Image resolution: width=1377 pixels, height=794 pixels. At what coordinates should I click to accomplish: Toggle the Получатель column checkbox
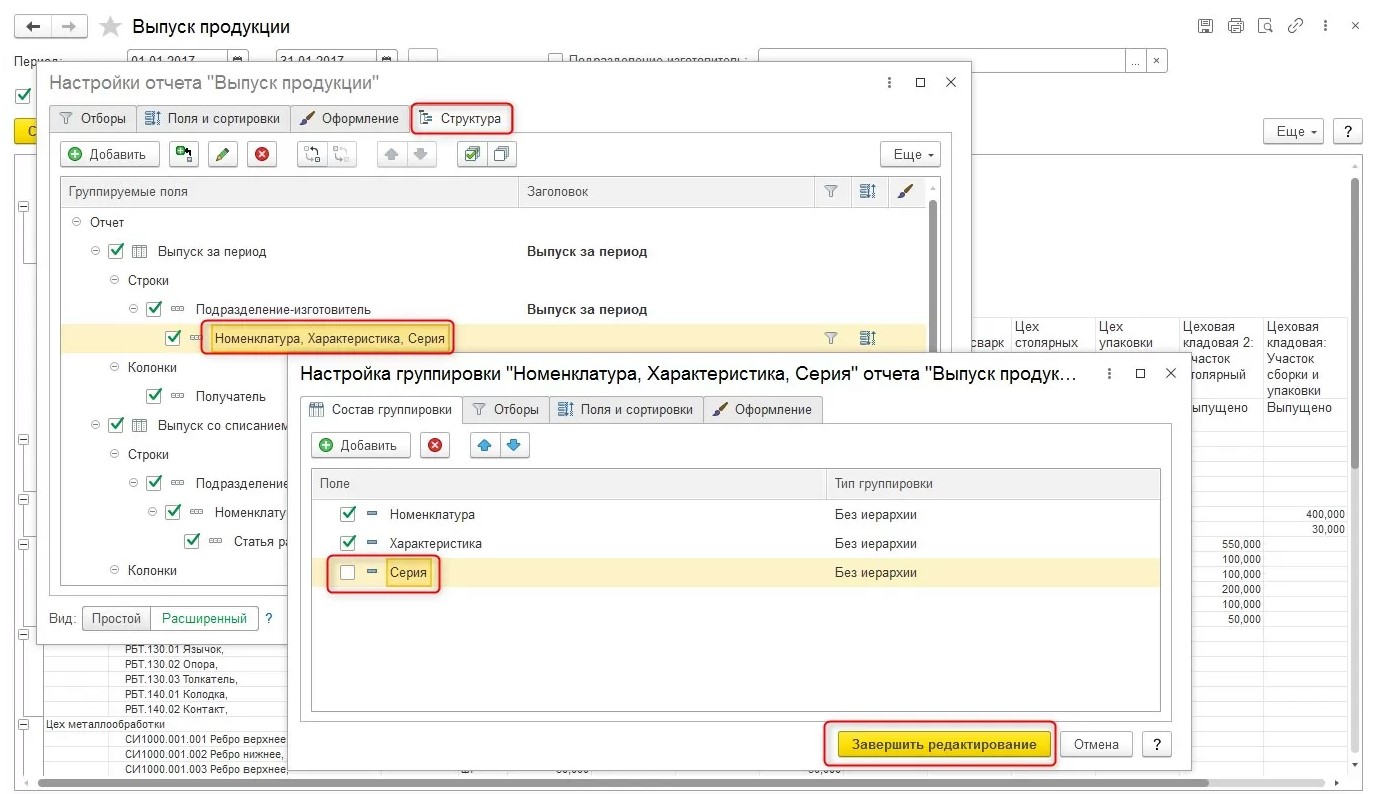point(154,396)
